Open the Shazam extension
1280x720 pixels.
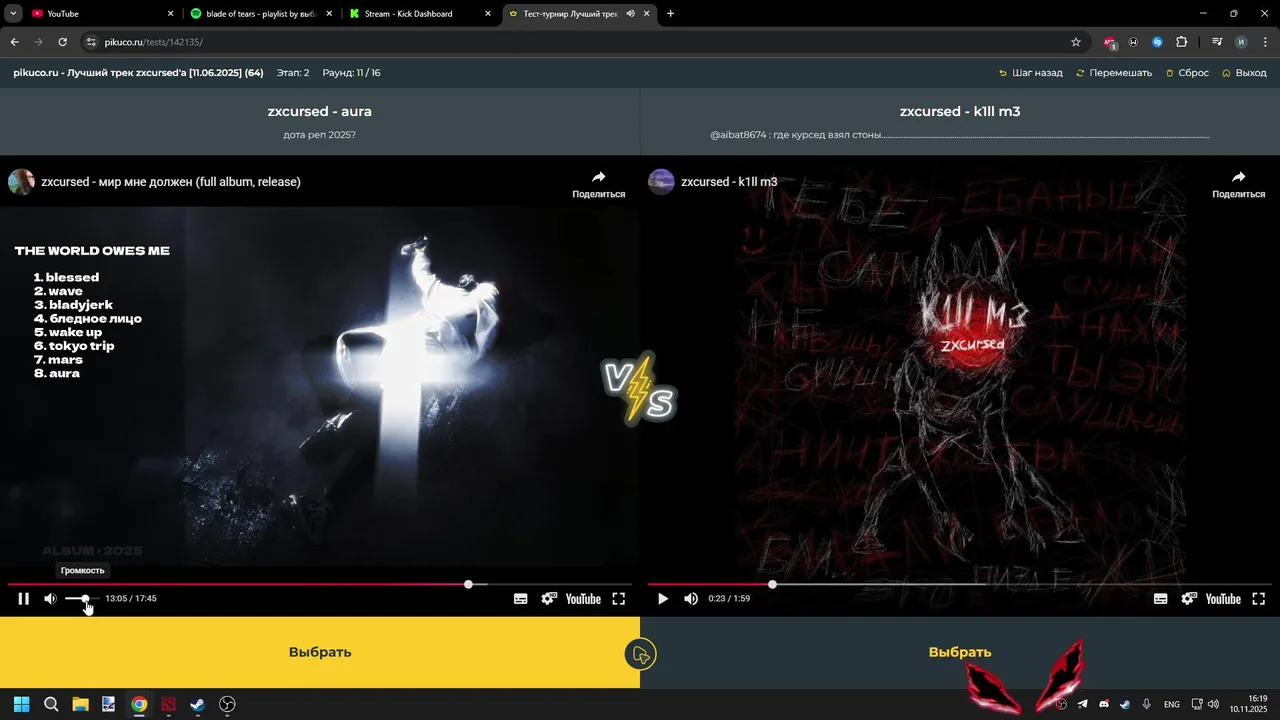pyautogui.click(x=1157, y=42)
